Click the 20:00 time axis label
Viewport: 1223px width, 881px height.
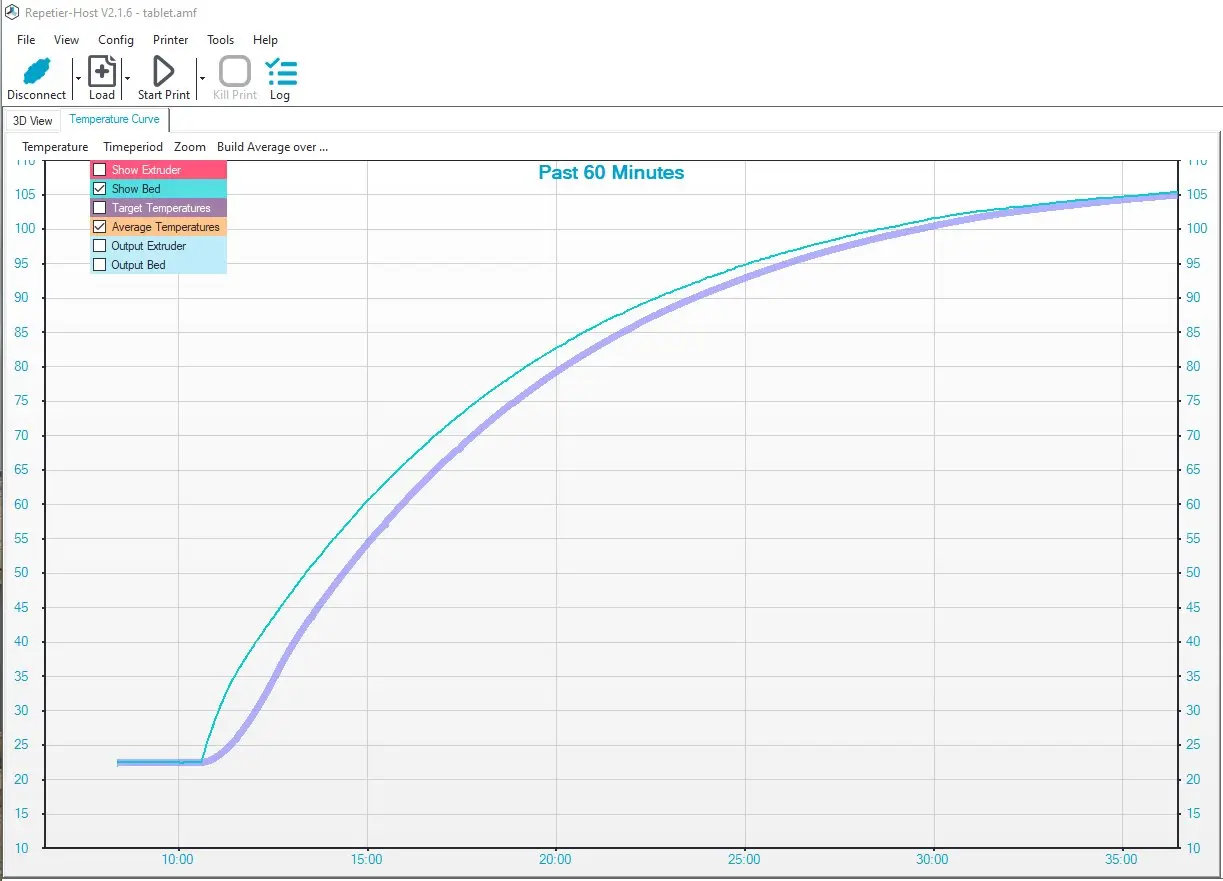click(x=556, y=860)
